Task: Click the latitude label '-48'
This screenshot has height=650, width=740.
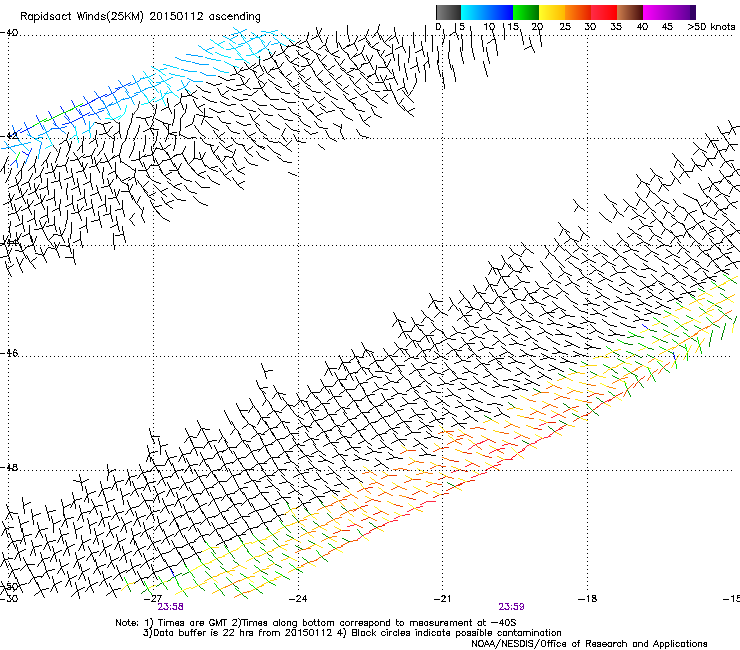Action: point(9,467)
